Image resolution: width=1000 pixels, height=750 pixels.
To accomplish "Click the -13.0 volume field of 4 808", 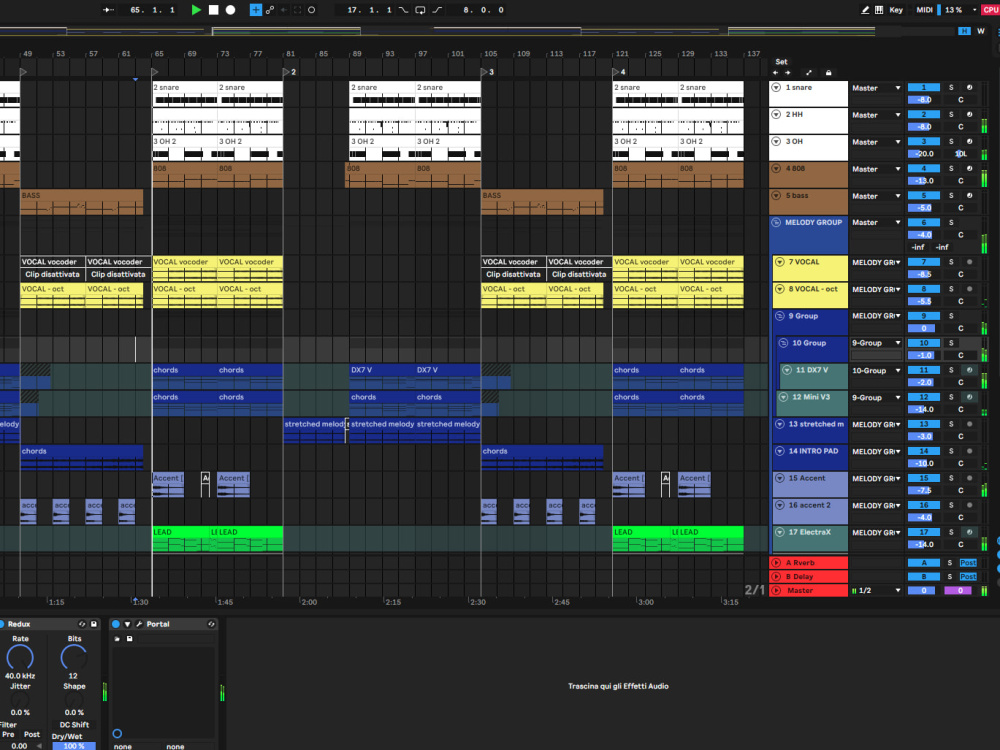I will pos(923,180).
